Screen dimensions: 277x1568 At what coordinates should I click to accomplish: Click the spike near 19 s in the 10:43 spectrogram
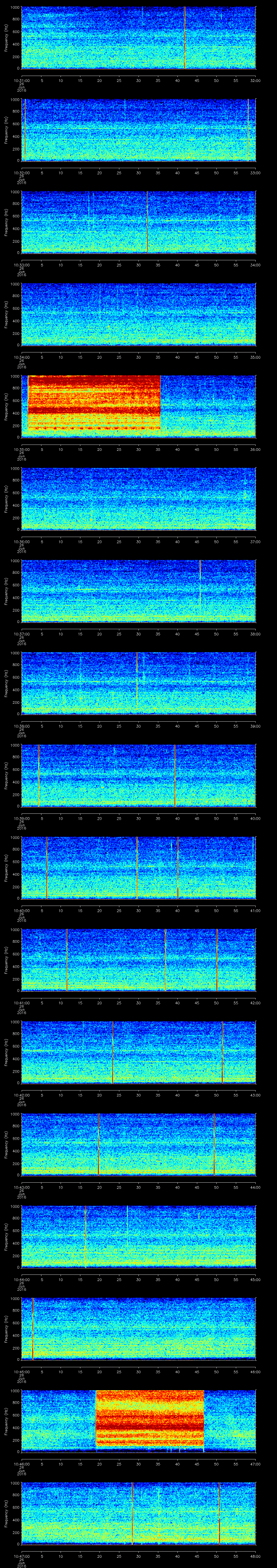coord(99,1144)
